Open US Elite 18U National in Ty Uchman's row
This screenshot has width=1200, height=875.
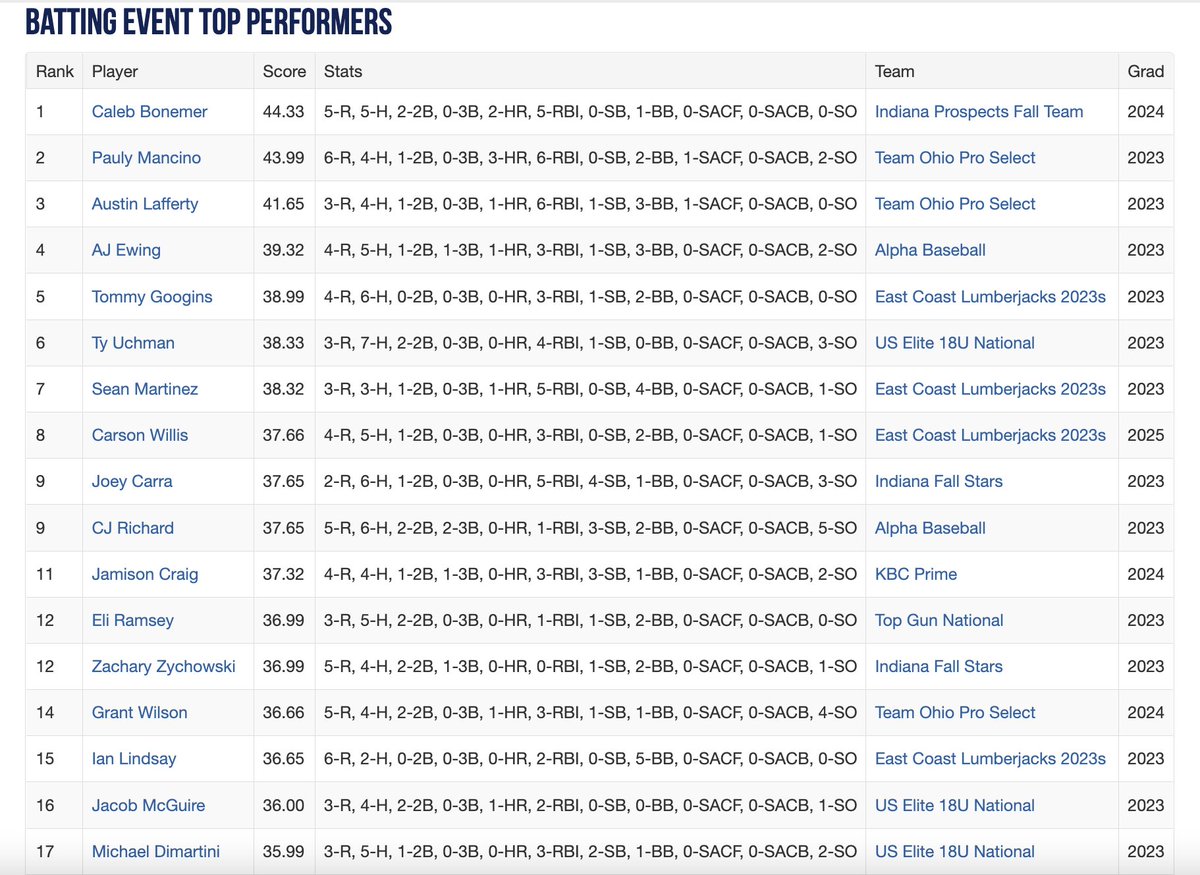tap(955, 343)
